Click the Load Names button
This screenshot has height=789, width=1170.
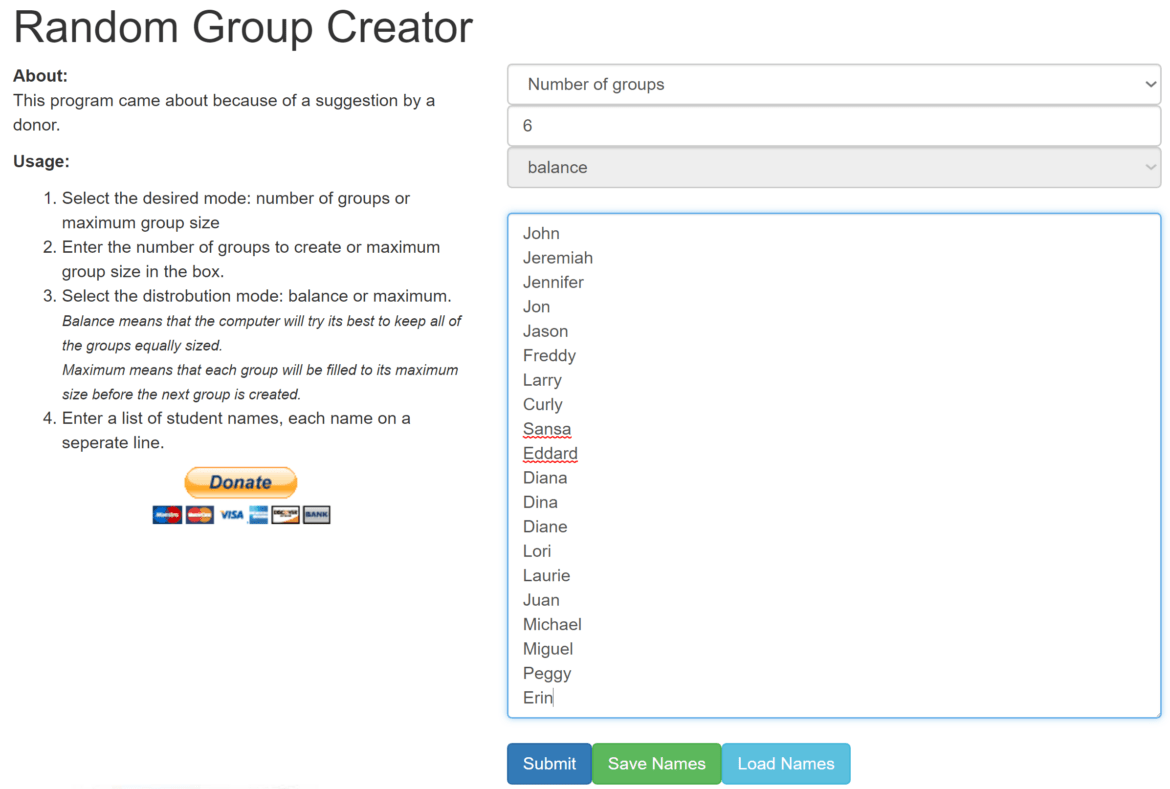(x=786, y=763)
